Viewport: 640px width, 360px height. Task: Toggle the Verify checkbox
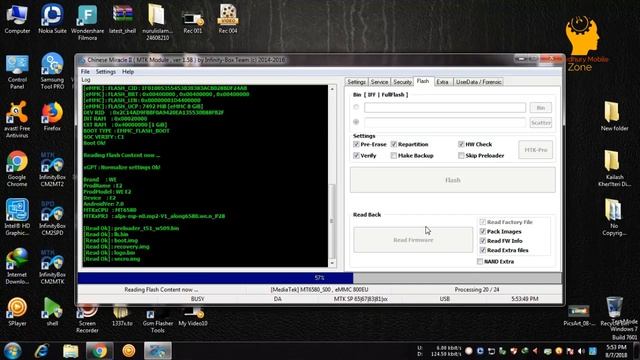[x=356, y=156]
